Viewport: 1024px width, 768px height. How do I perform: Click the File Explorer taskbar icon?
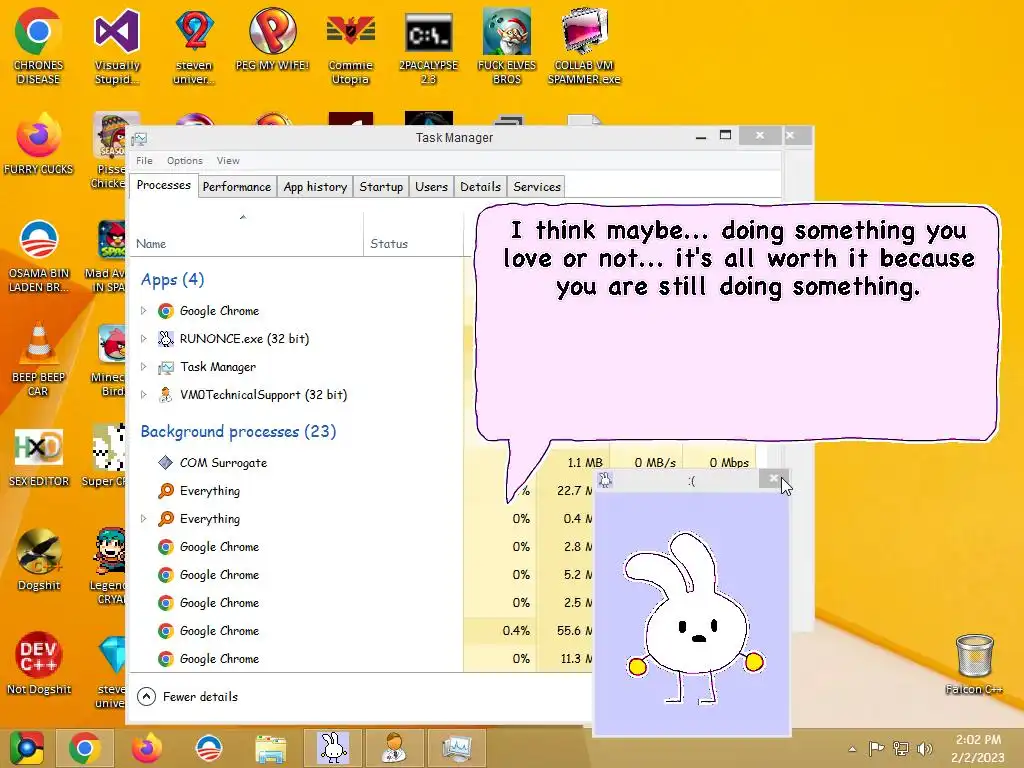[270, 748]
